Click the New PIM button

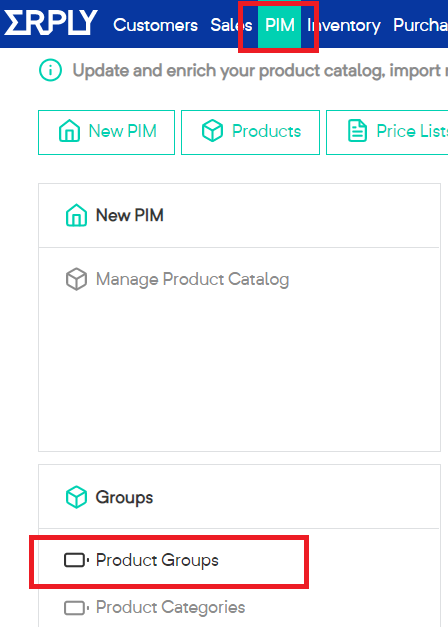pos(106,132)
